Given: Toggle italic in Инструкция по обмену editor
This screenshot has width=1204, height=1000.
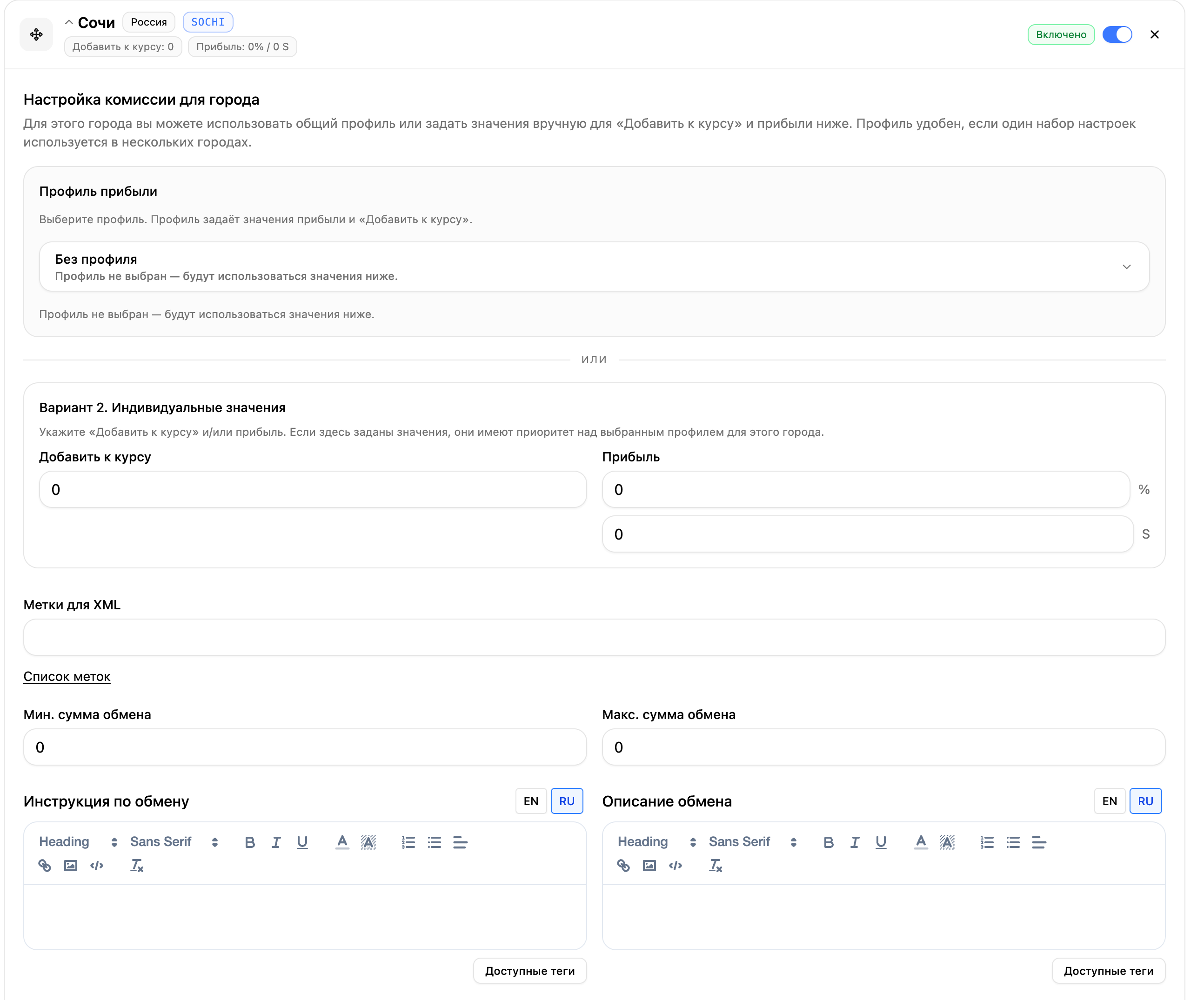Looking at the screenshot, I should 276,842.
